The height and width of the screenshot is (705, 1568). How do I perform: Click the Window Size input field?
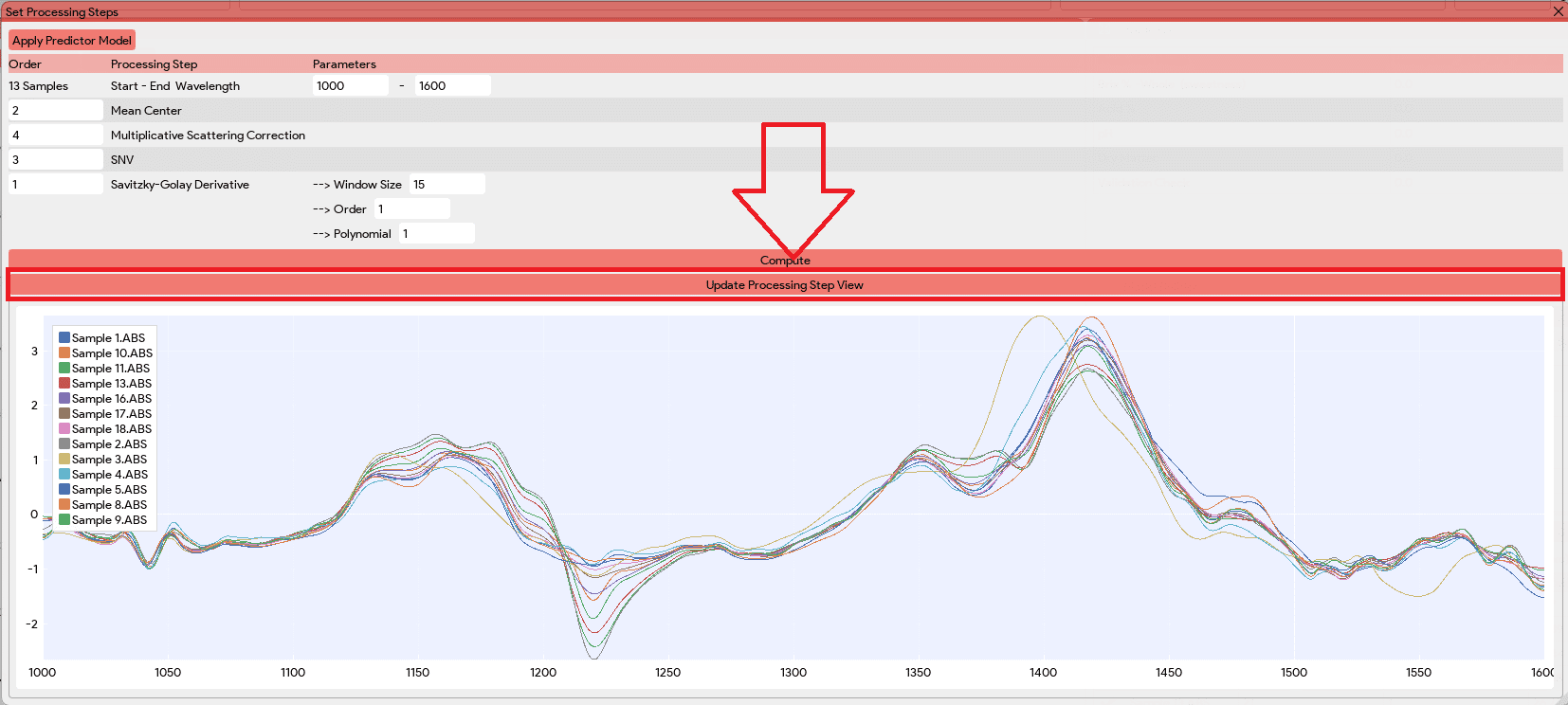pyautogui.click(x=447, y=185)
